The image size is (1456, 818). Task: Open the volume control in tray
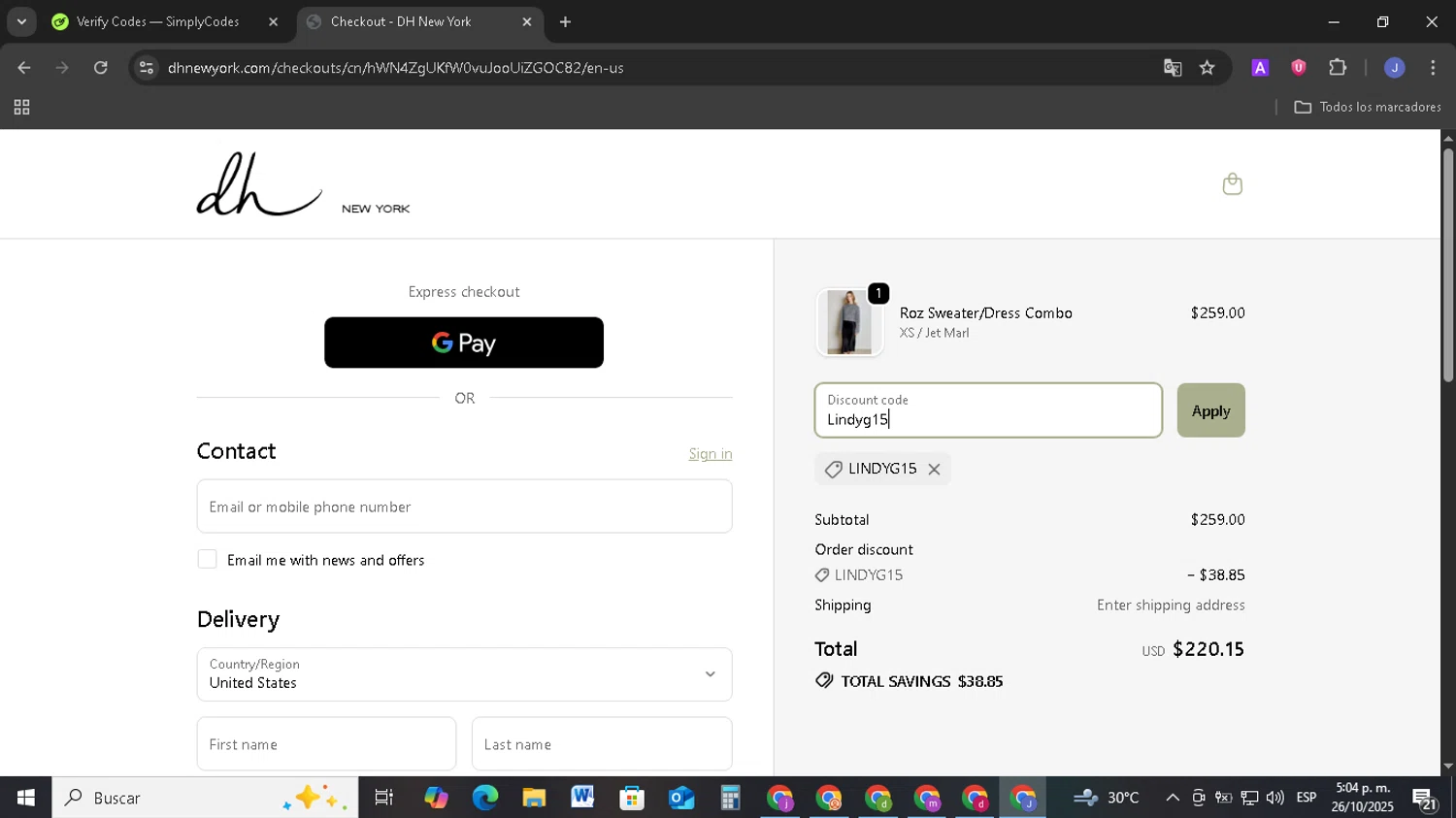1274,798
